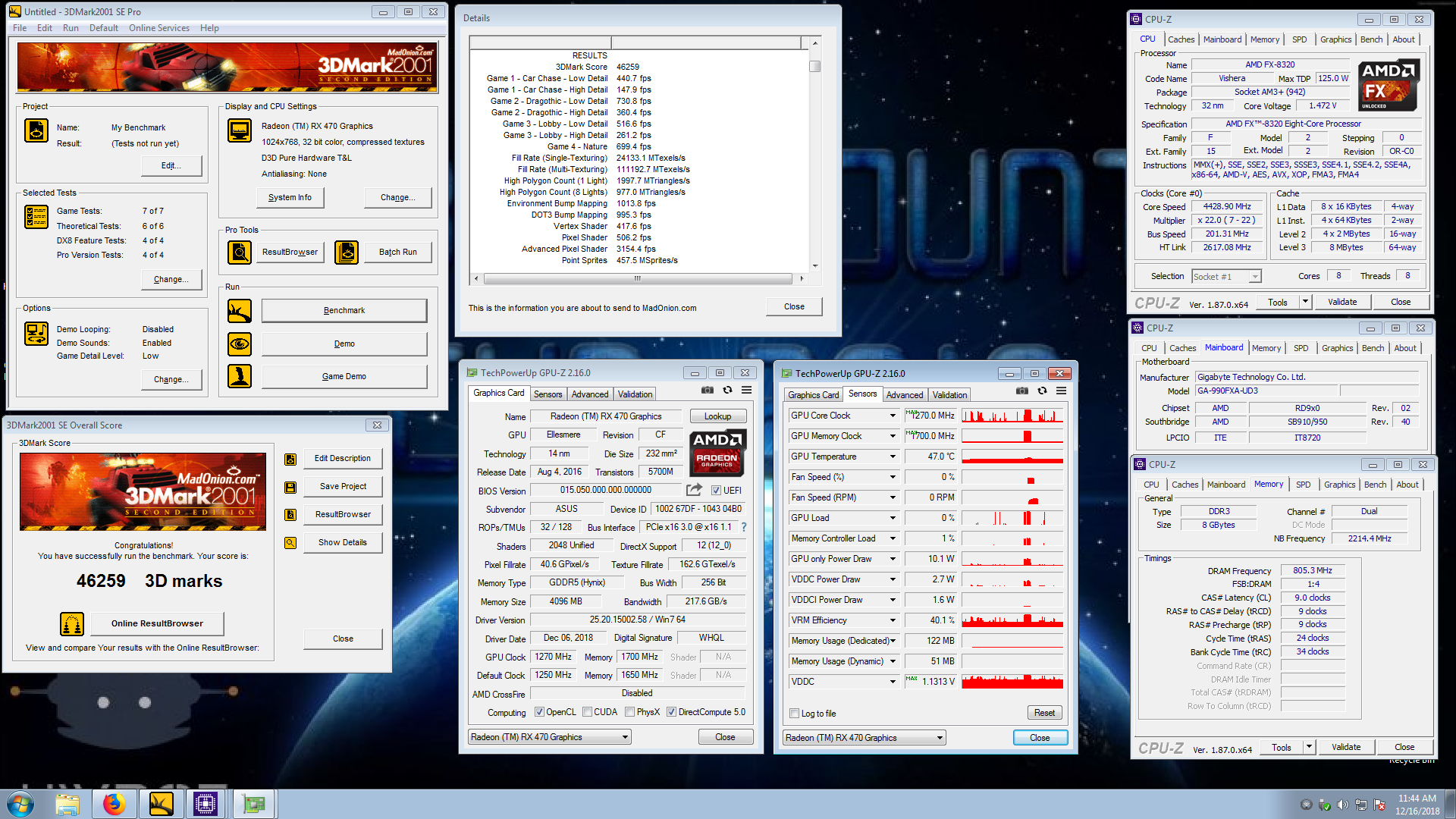Open GPU Memory Clock sensor dropdown
This screenshot has width=1456, height=819.
coord(893,436)
